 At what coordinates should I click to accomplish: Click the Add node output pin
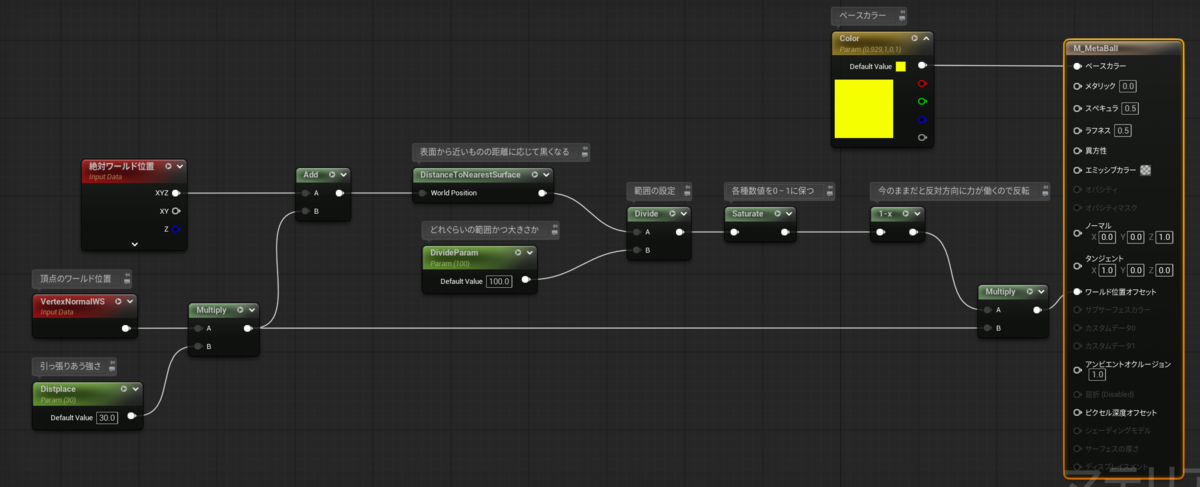(339, 194)
